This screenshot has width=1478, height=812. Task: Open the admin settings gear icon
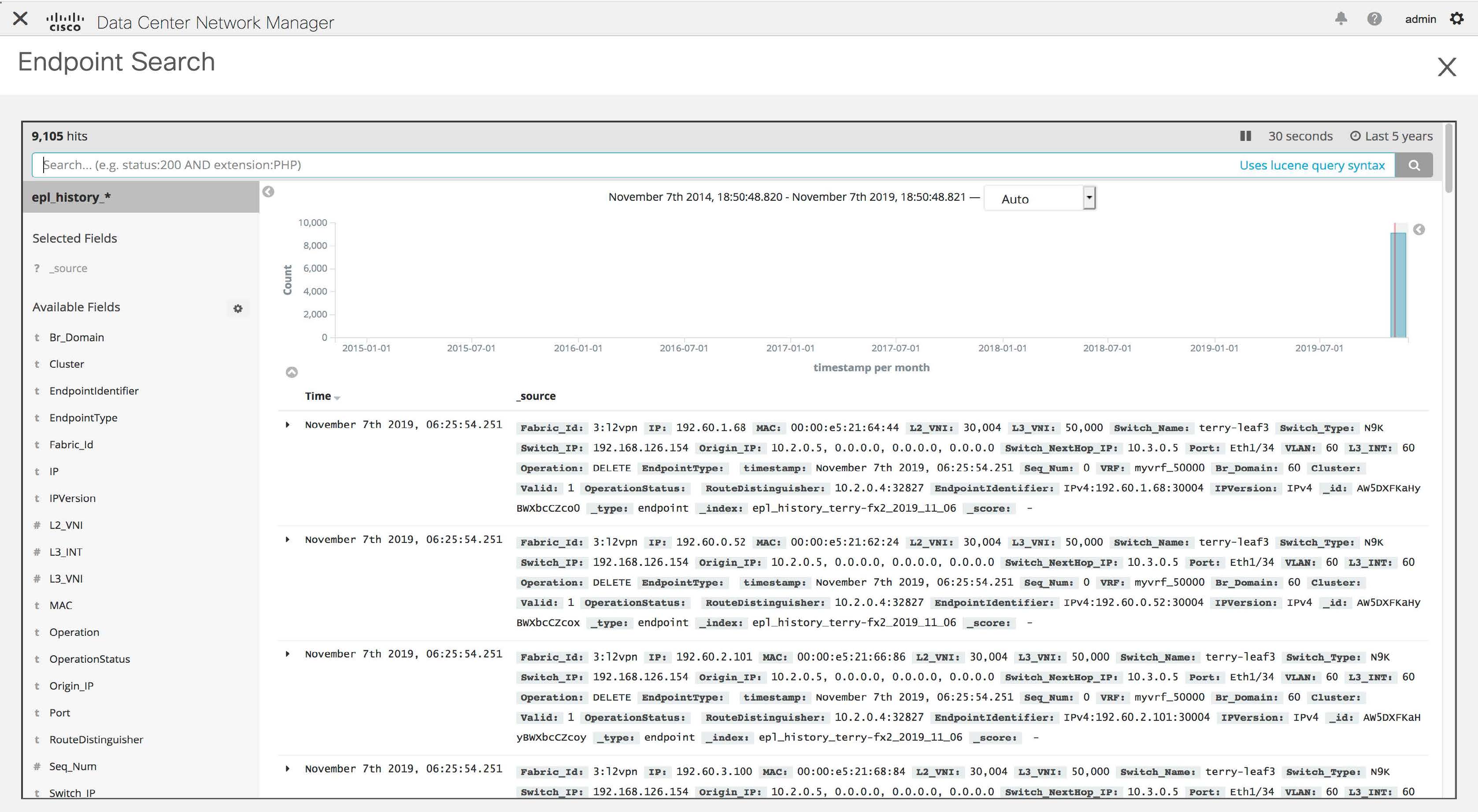click(1457, 19)
